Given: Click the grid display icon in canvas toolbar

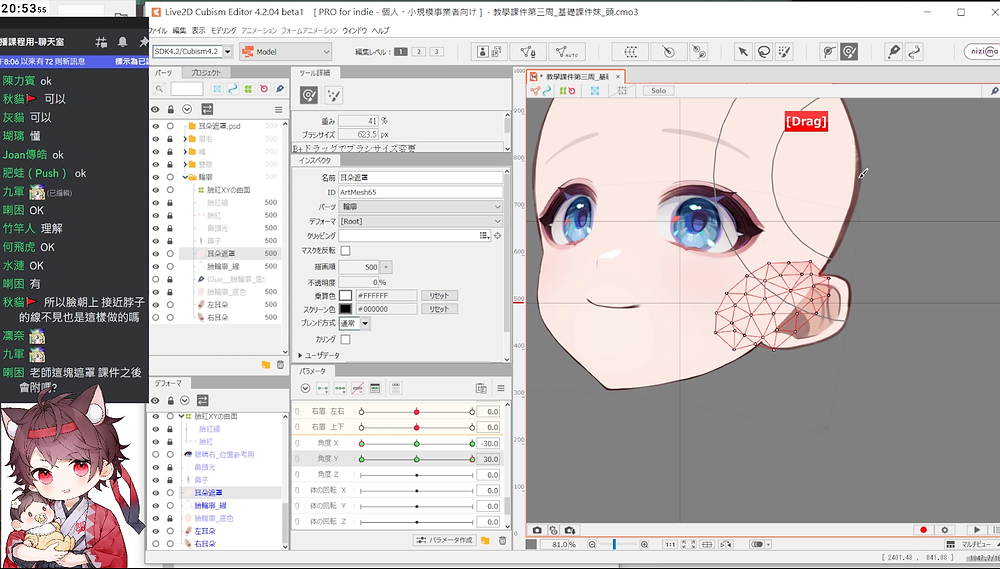Looking at the screenshot, I should [622, 91].
